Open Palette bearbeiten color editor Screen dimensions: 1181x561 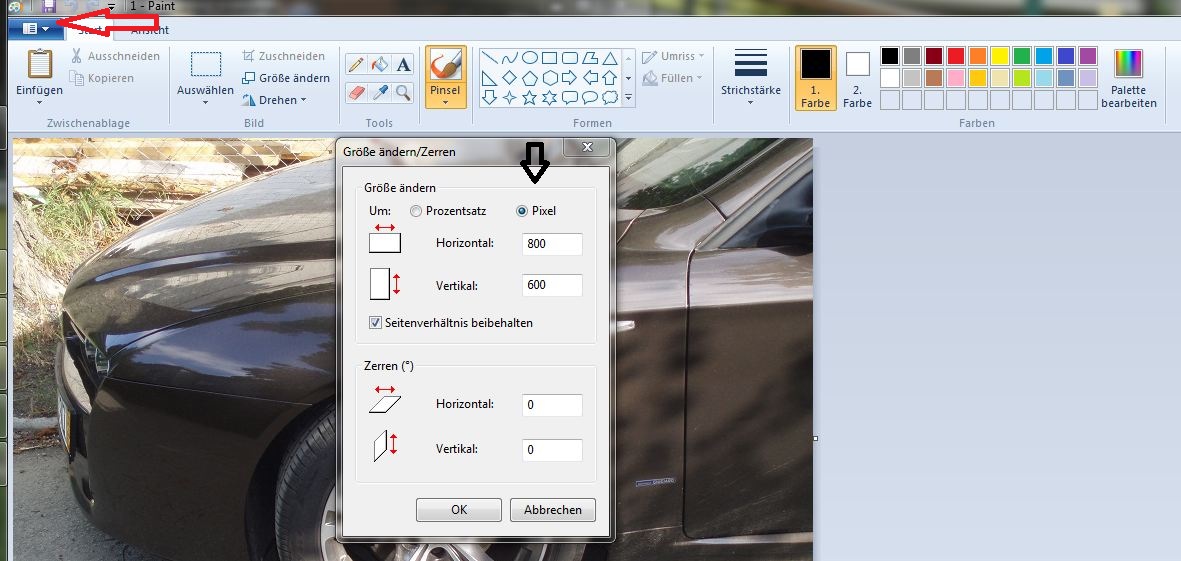[1128, 80]
